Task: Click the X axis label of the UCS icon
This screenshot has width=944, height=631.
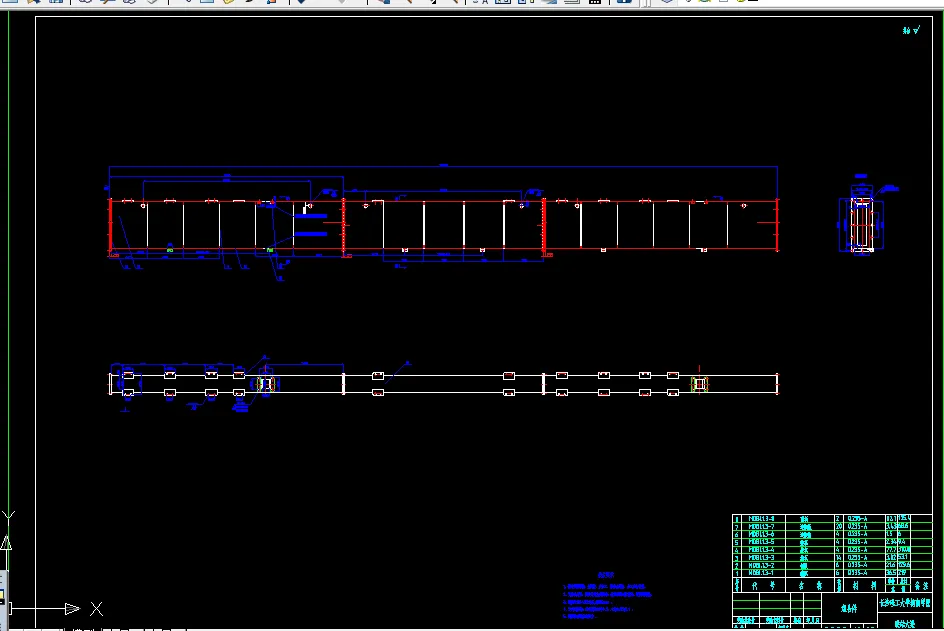Action: [x=96, y=609]
